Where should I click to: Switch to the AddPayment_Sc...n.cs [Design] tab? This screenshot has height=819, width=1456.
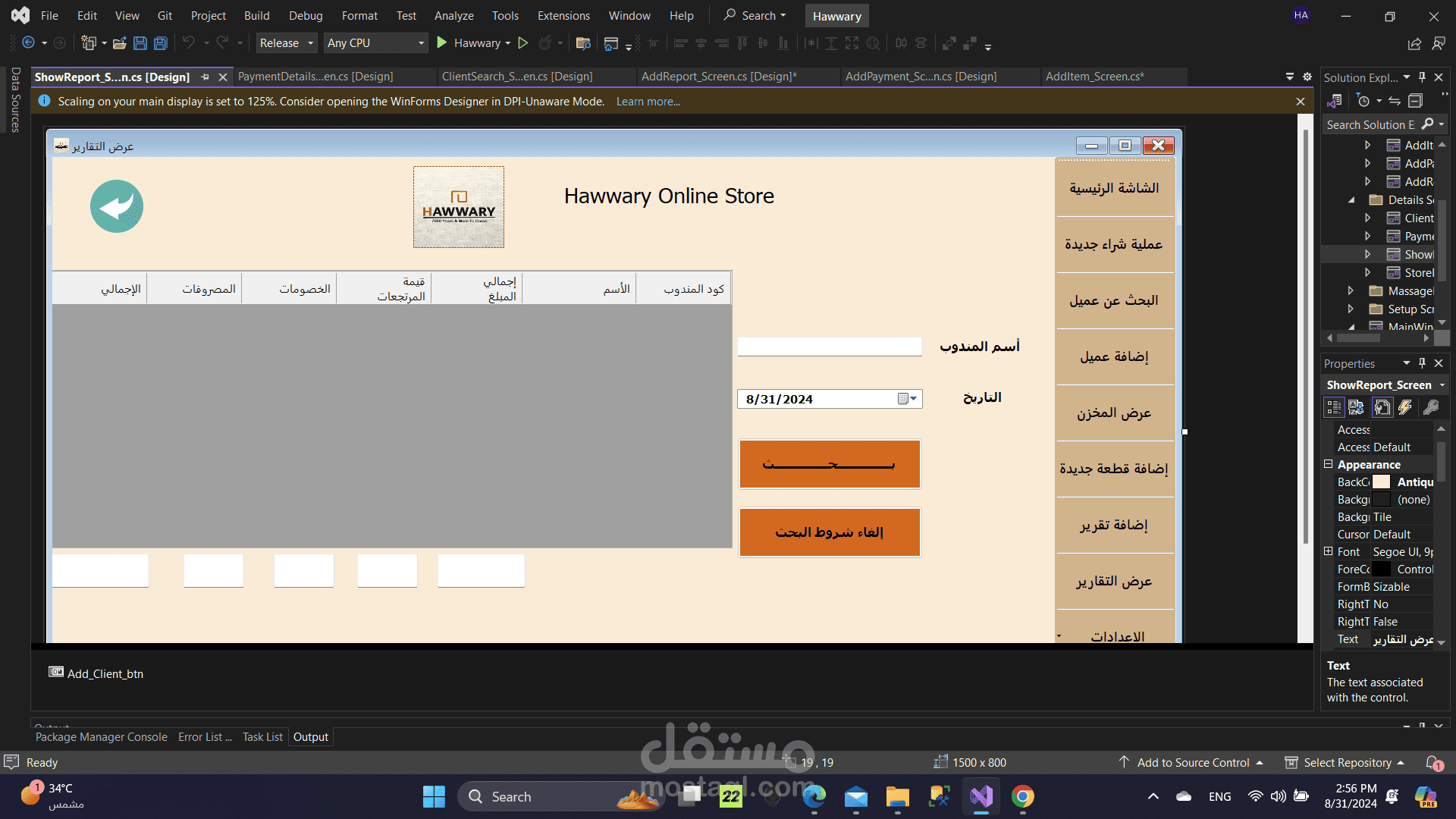pos(921,77)
